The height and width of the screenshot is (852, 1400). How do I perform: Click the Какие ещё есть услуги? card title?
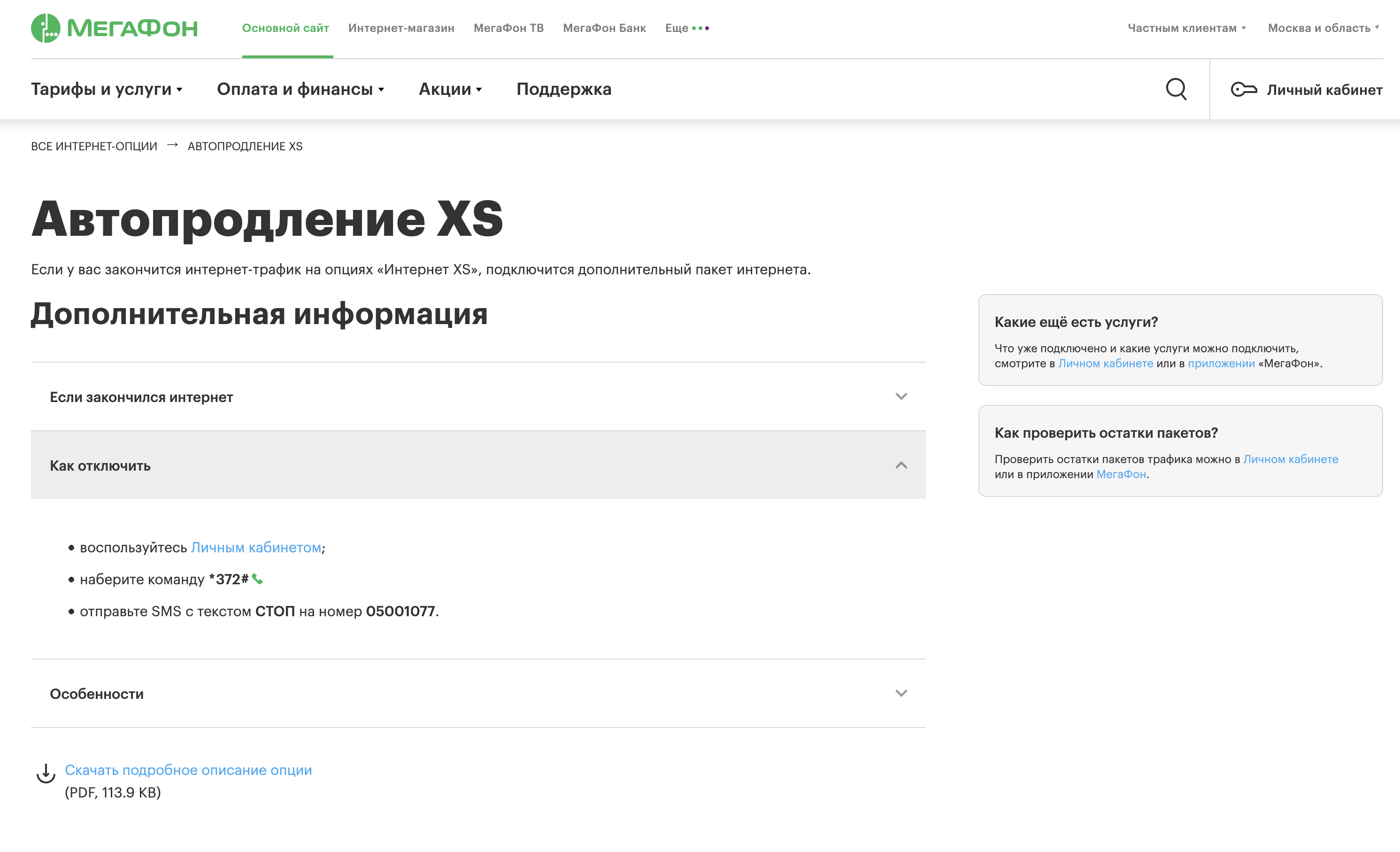1076,322
